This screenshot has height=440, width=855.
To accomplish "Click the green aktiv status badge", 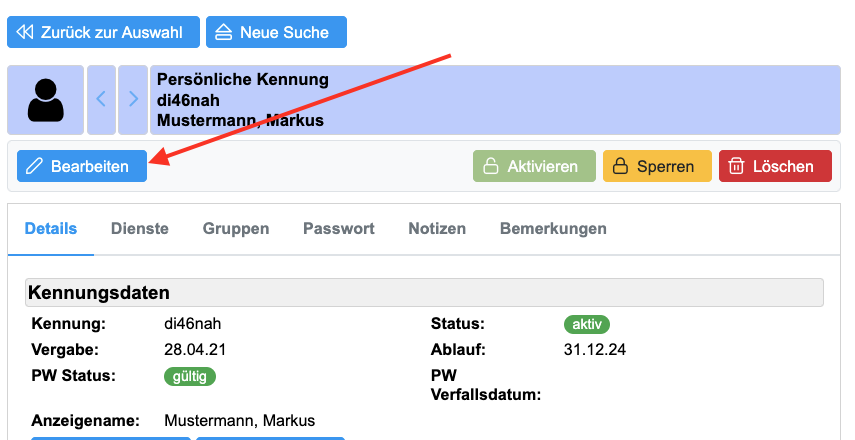I will pos(587,324).
